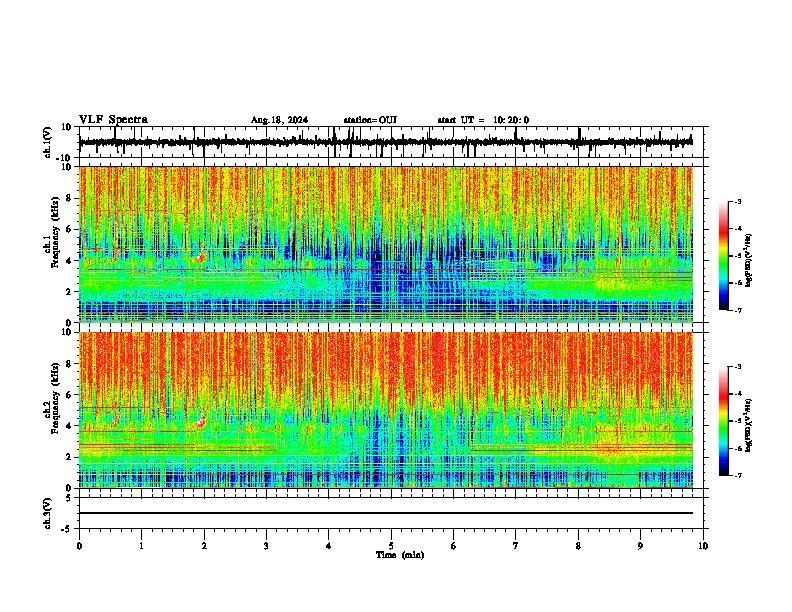
Task: Click the 'start UT = 10:20:0' header text
Action: [483, 120]
